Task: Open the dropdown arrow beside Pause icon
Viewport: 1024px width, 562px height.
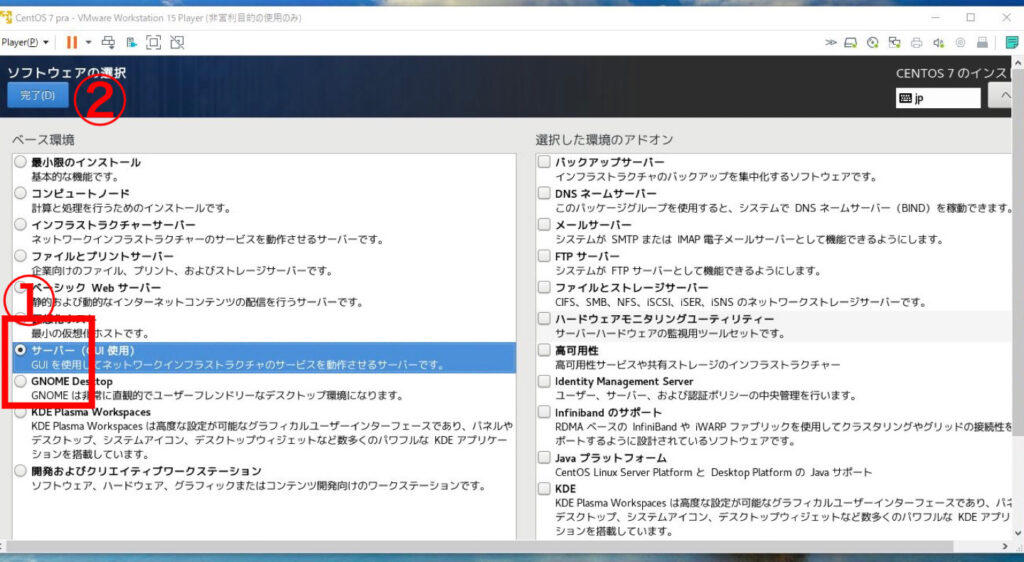Action: [88, 42]
